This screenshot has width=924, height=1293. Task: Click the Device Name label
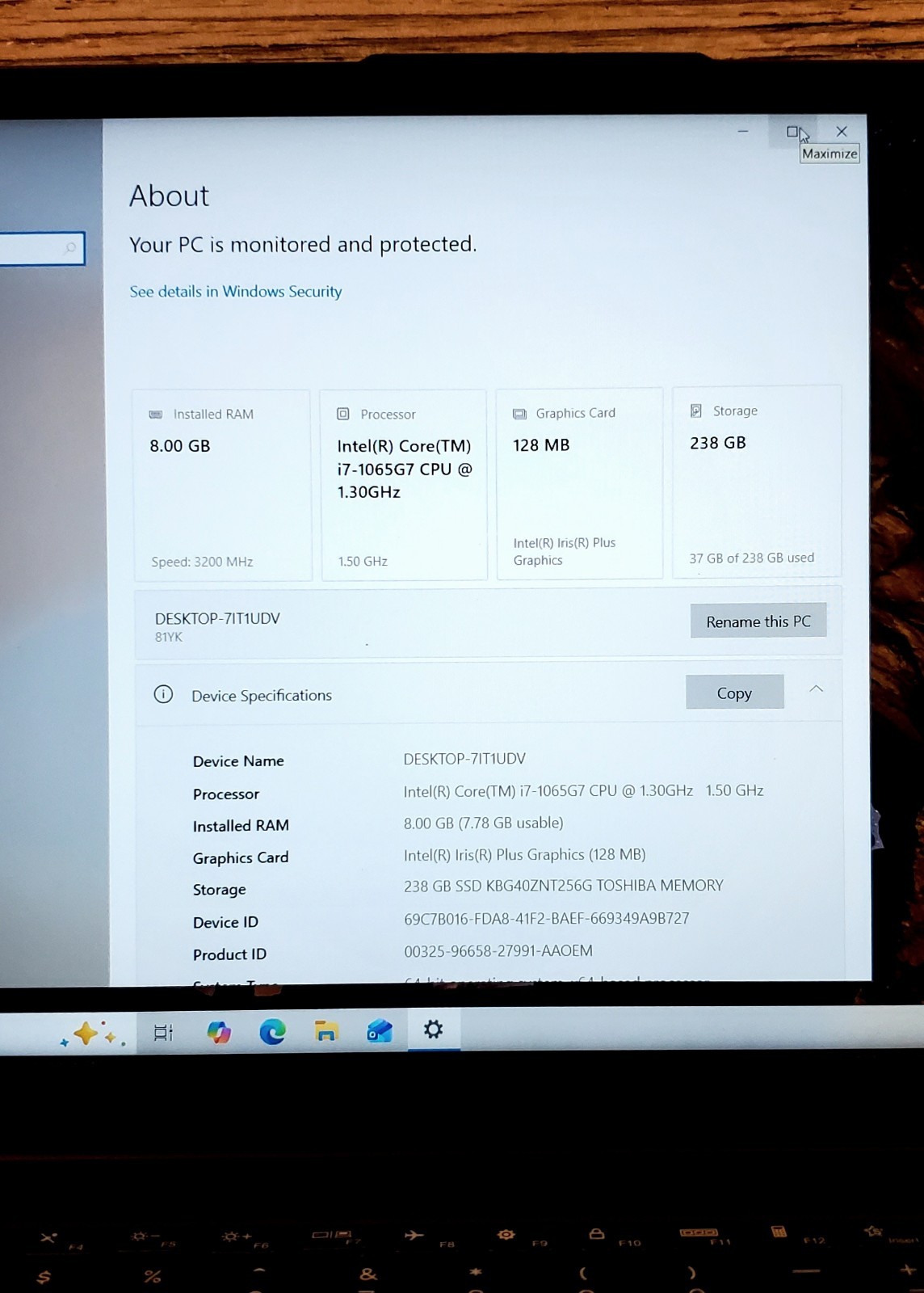pyautogui.click(x=238, y=761)
